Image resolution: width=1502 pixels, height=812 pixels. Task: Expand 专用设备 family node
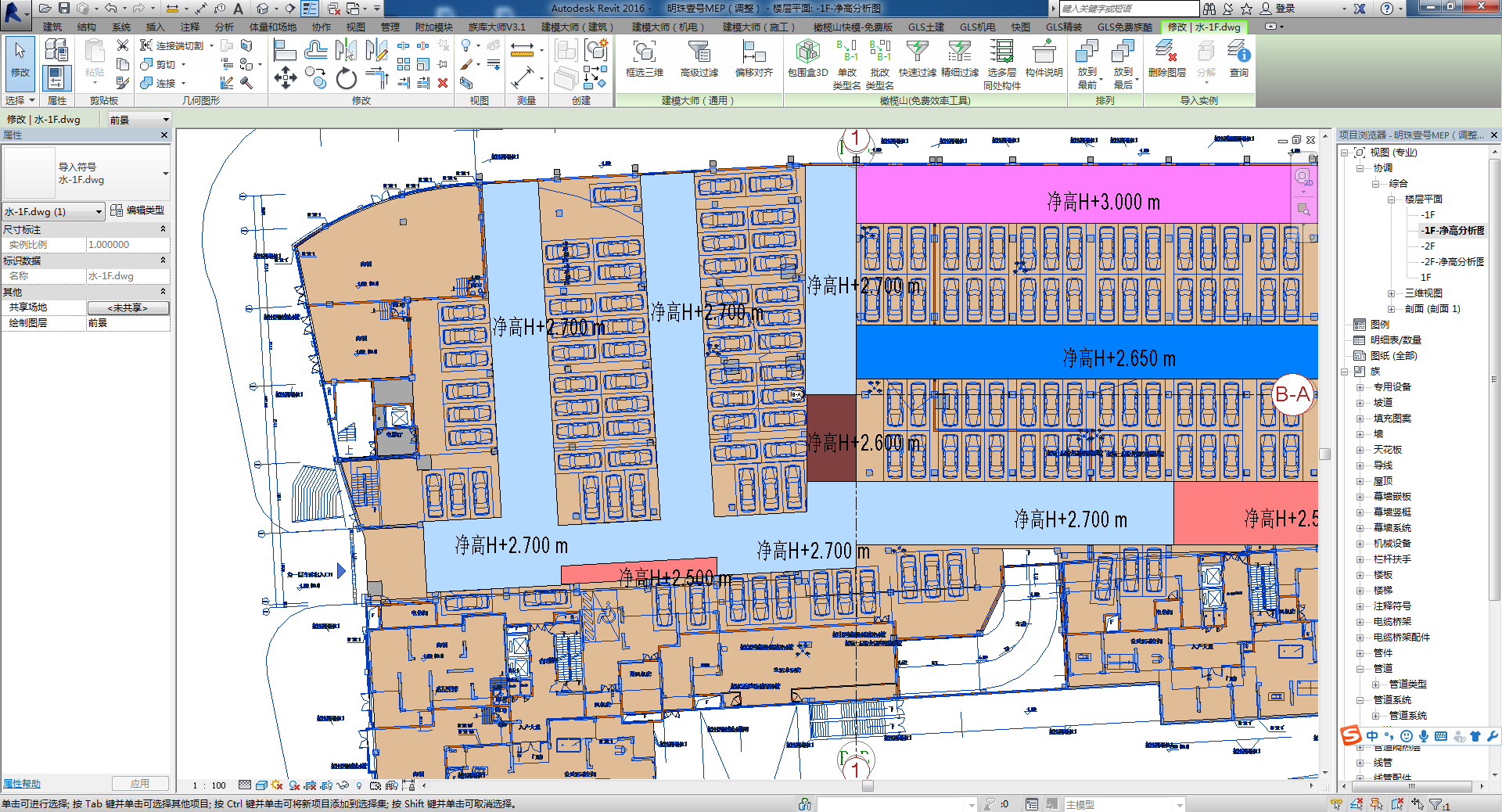coord(1360,387)
